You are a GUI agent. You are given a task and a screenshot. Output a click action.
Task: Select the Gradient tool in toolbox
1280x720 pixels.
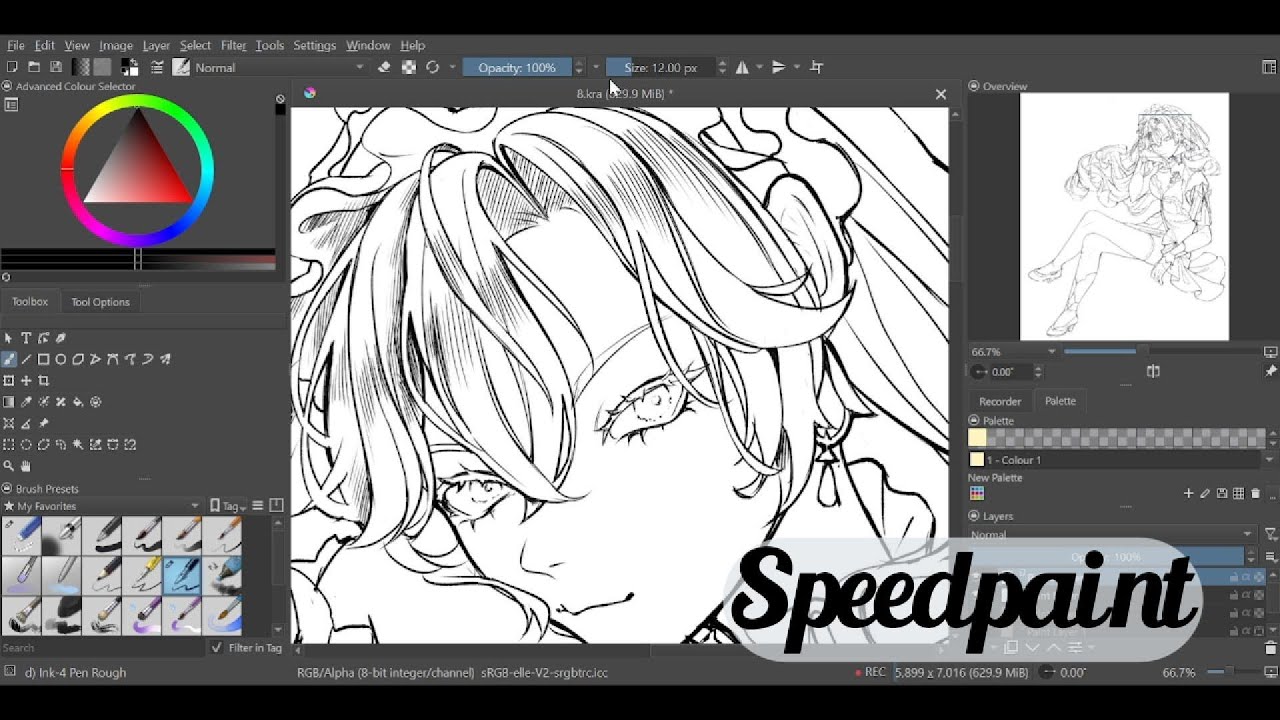click(9, 402)
